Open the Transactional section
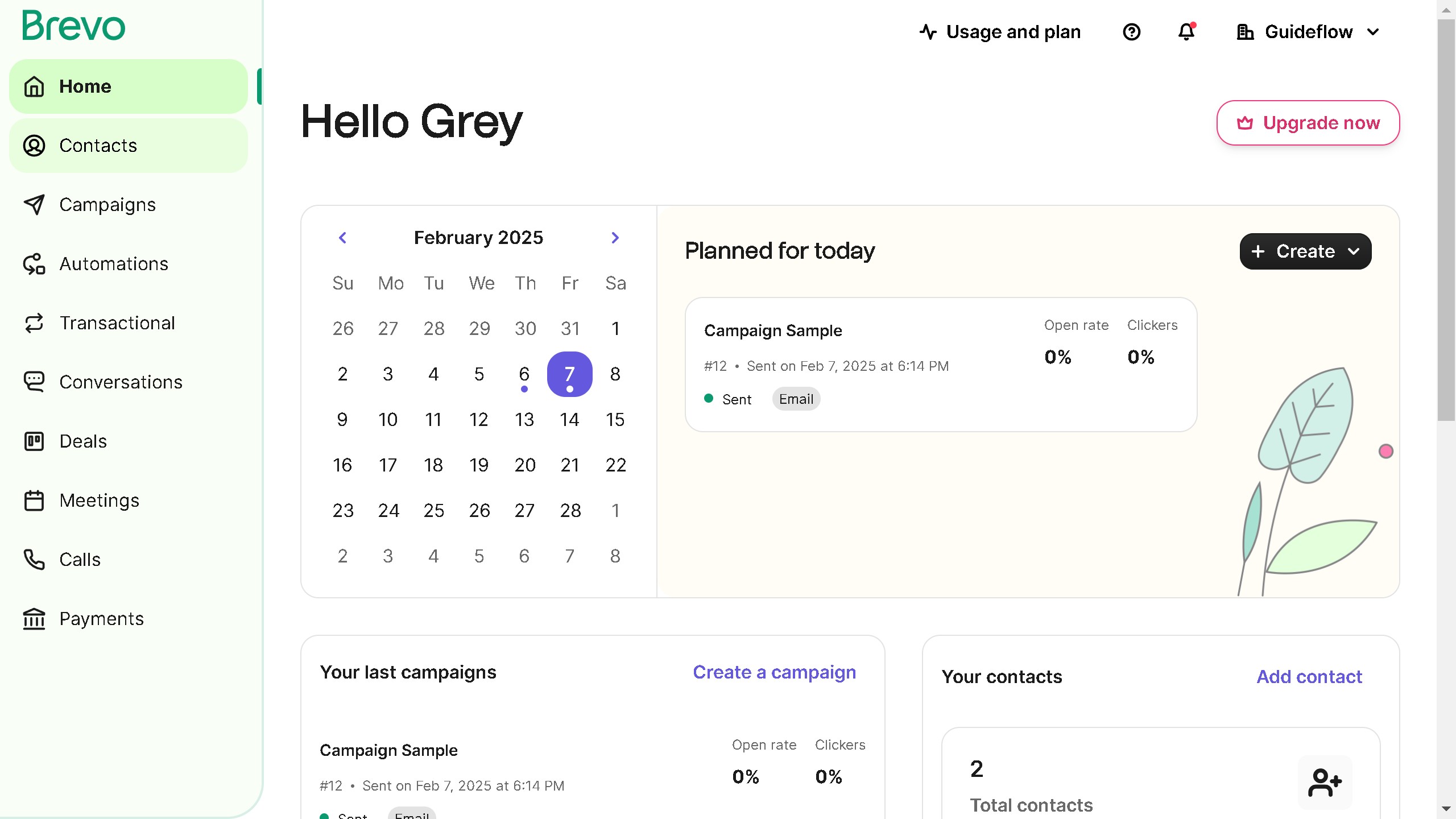Image resolution: width=1456 pixels, height=819 pixels. pyautogui.click(x=117, y=322)
